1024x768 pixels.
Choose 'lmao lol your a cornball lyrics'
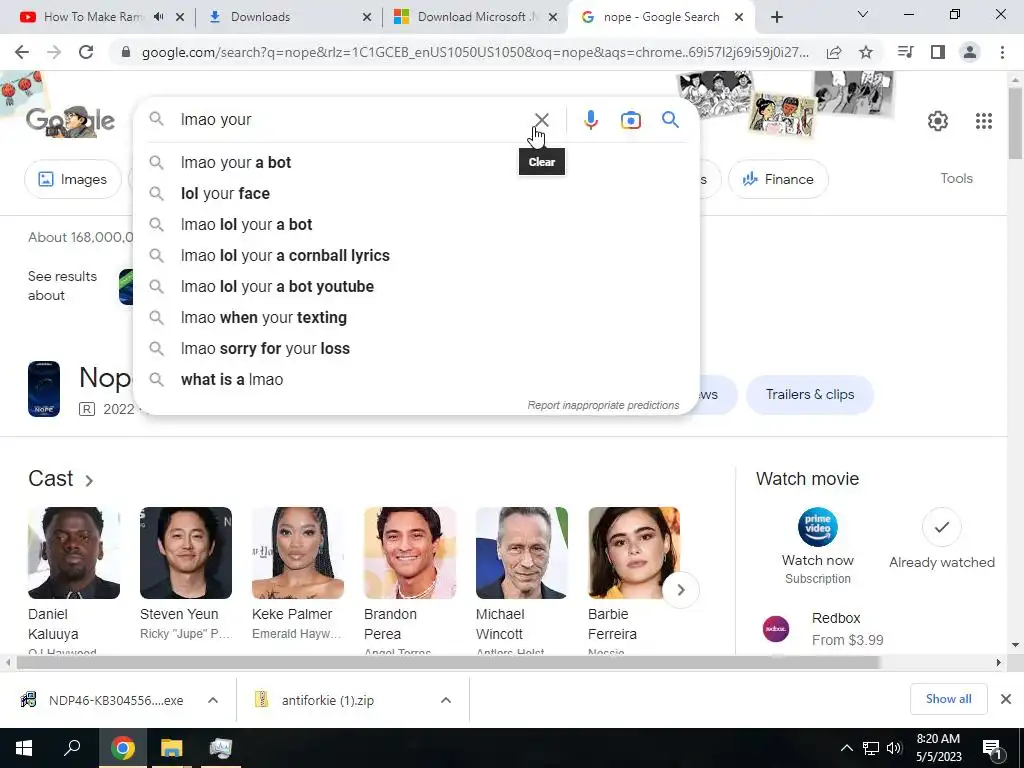415,255
